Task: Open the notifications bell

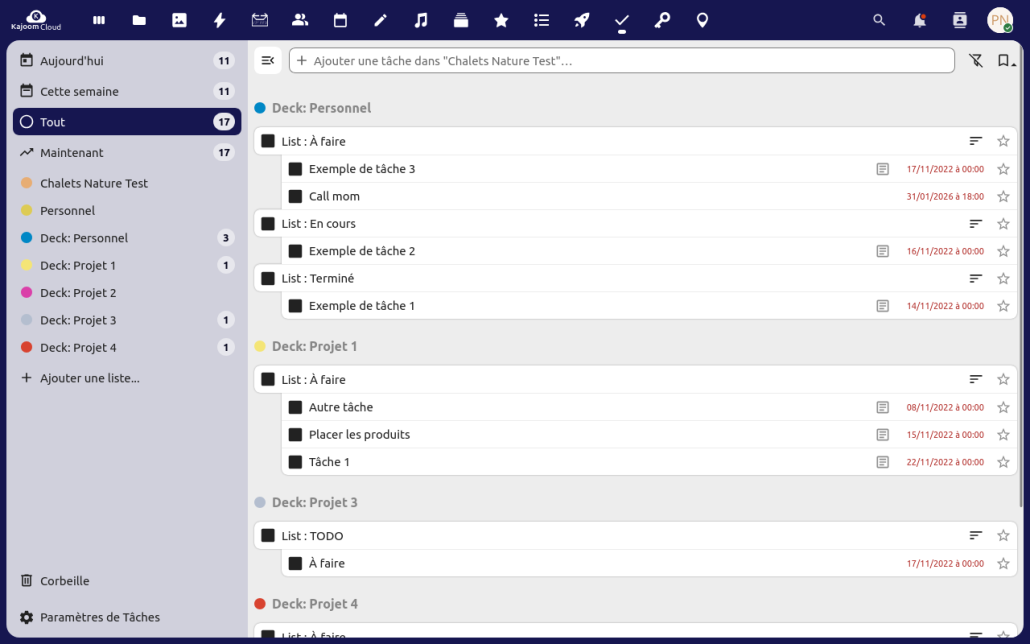Action: [x=918, y=19]
